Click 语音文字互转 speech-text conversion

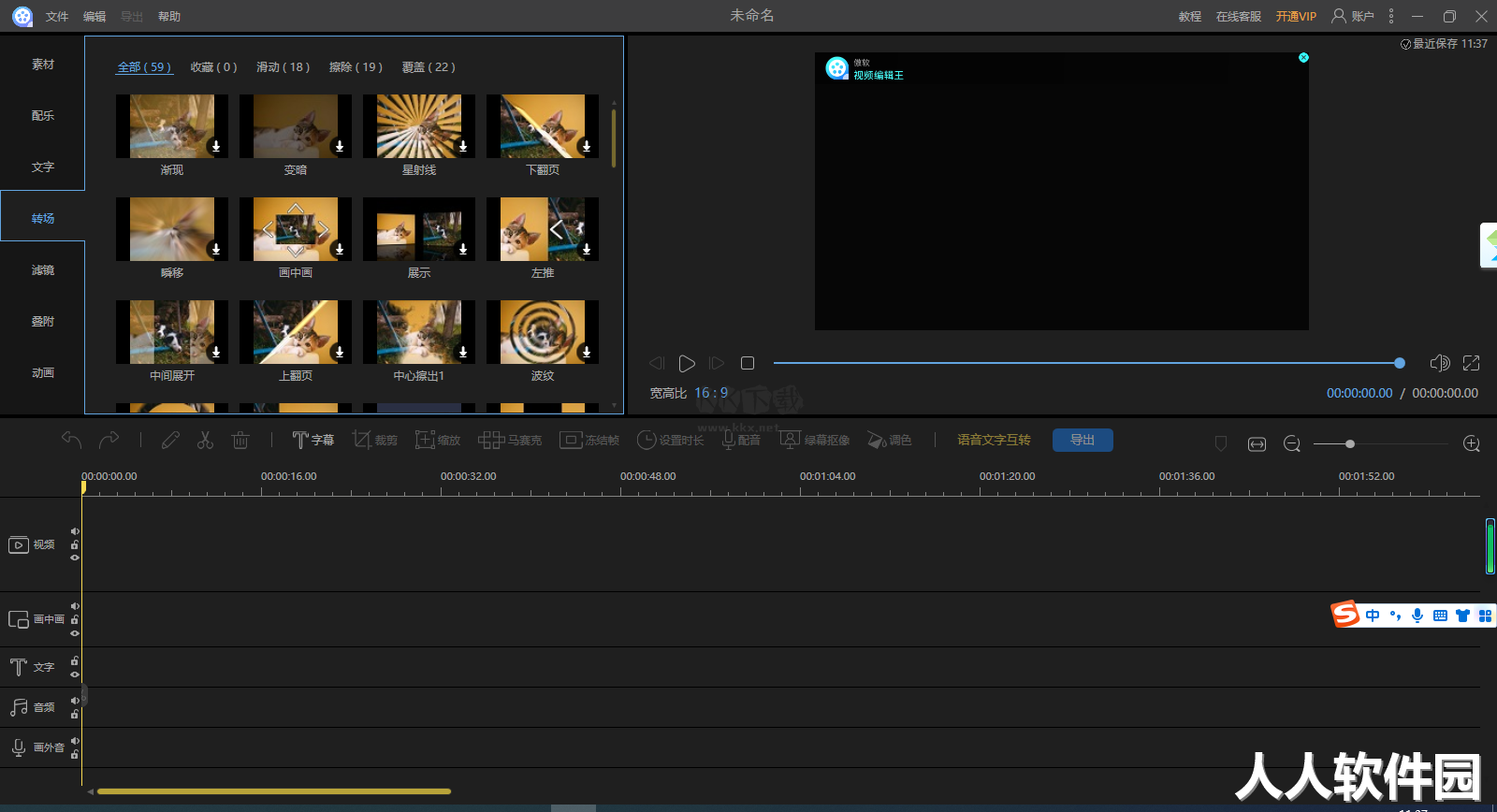coord(994,440)
